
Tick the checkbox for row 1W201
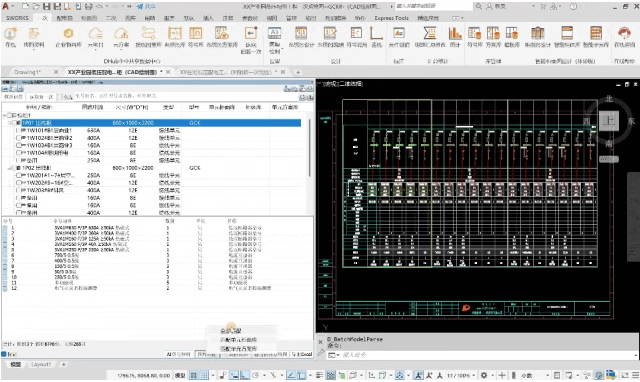tap(18, 175)
